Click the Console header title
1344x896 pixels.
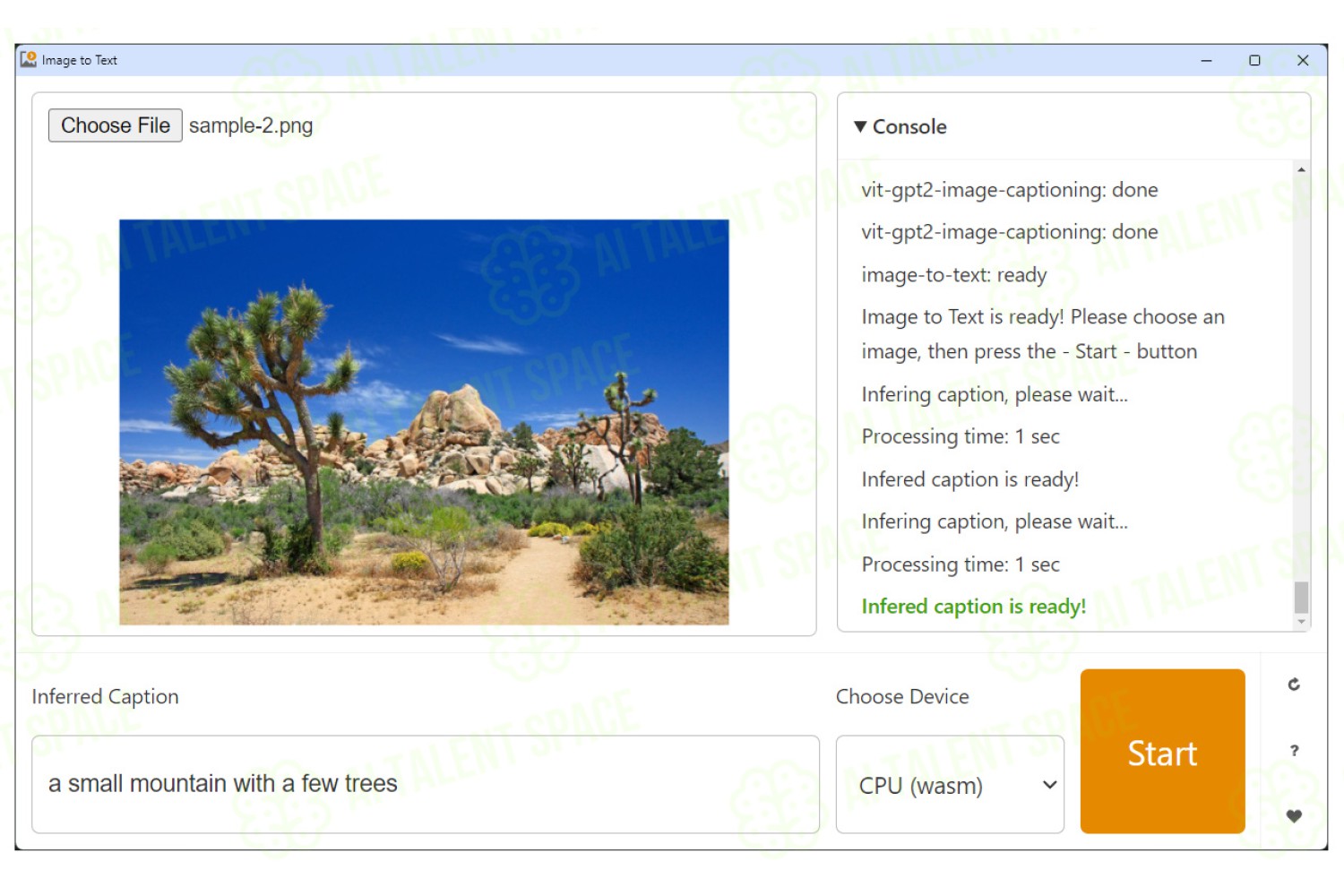(x=909, y=127)
